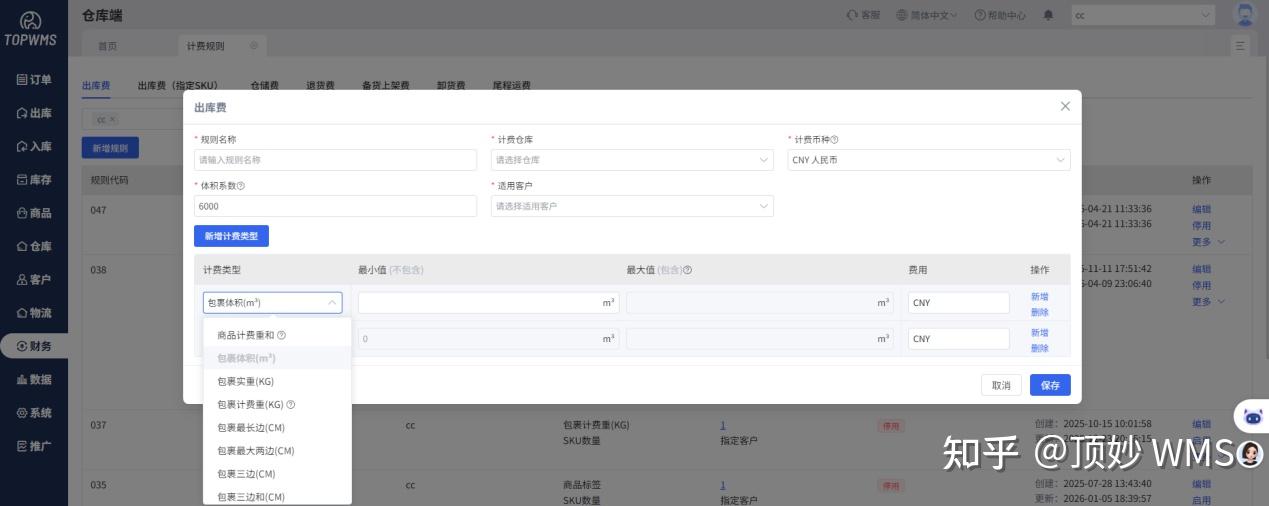Image resolution: width=1269 pixels, height=506 pixels.
Task: Open the floating robot assistant icon
Action: [1253, 416]
